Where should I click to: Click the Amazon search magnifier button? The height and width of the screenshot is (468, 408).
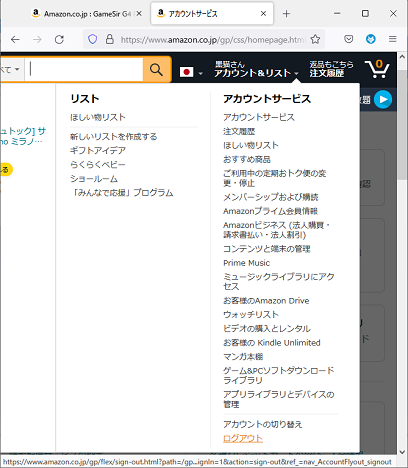click(156, 70)
